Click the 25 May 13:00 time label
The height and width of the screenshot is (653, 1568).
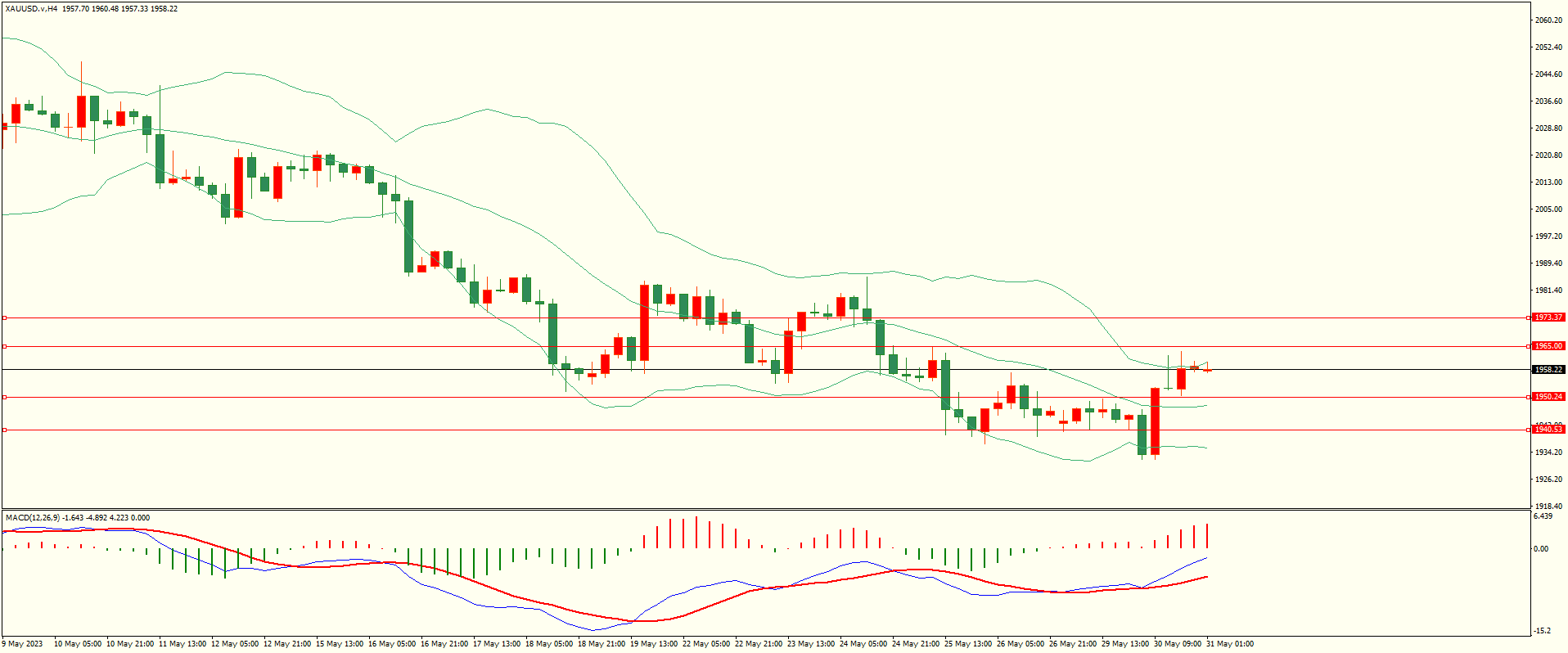(x=968, y=644)
